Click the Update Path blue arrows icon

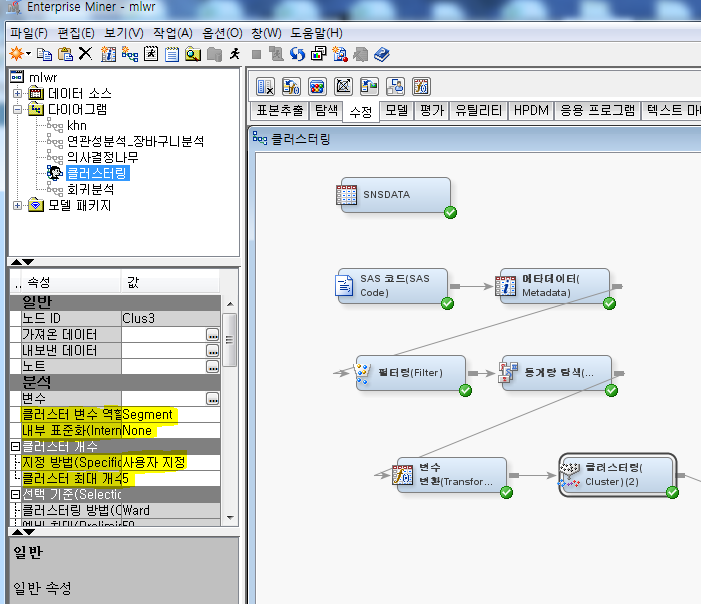tap(297, 54)
